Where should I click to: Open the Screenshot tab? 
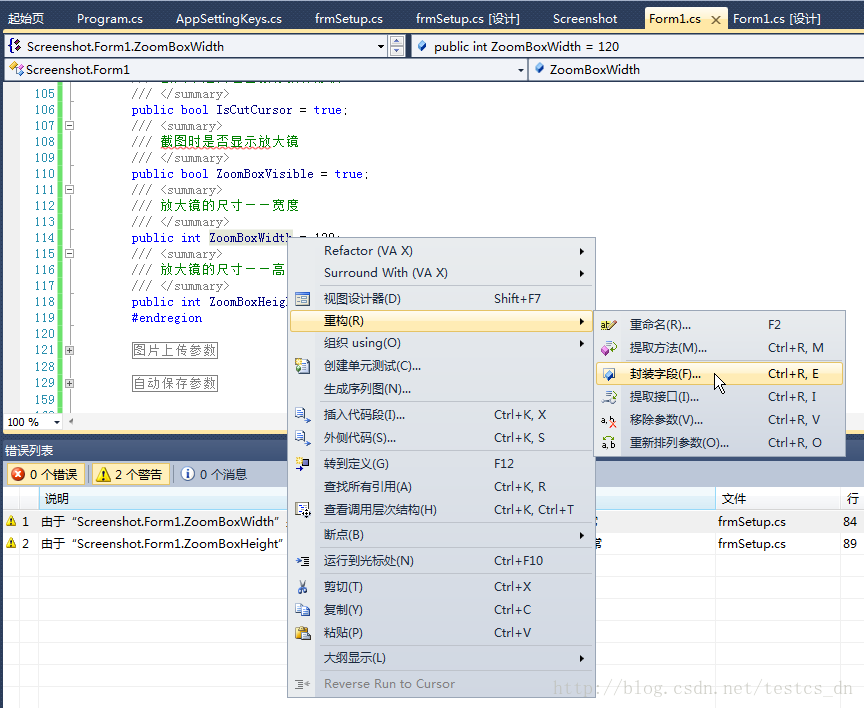click(585, 19)
